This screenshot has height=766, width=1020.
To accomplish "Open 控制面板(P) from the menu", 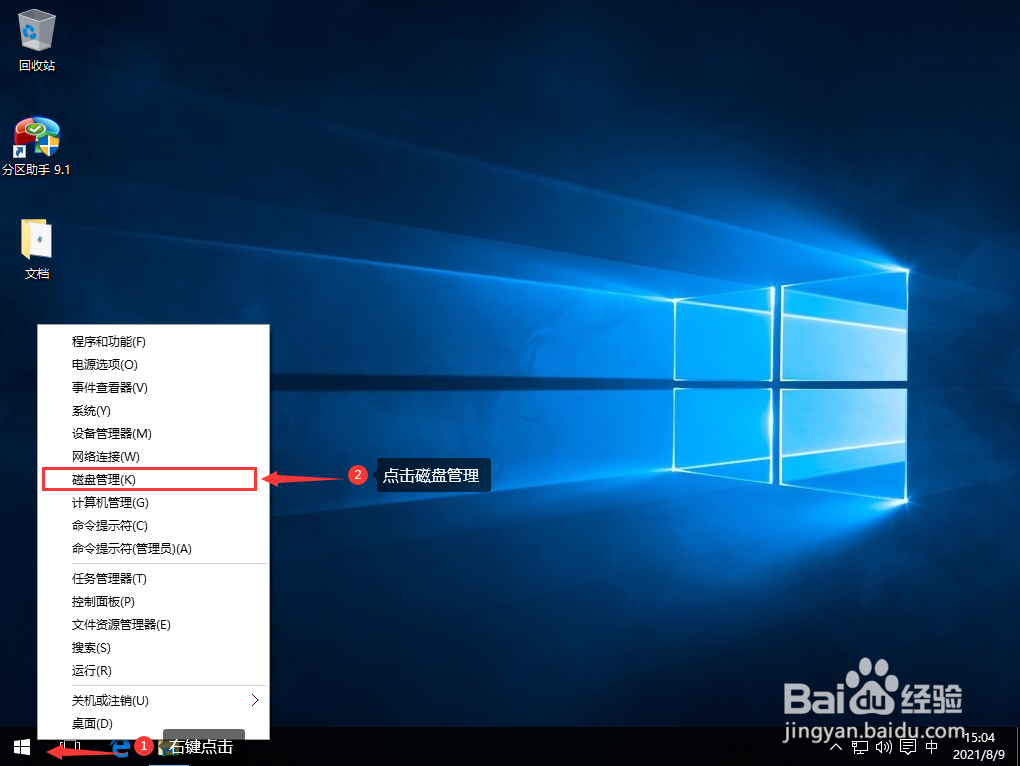I will coord(154,601).
